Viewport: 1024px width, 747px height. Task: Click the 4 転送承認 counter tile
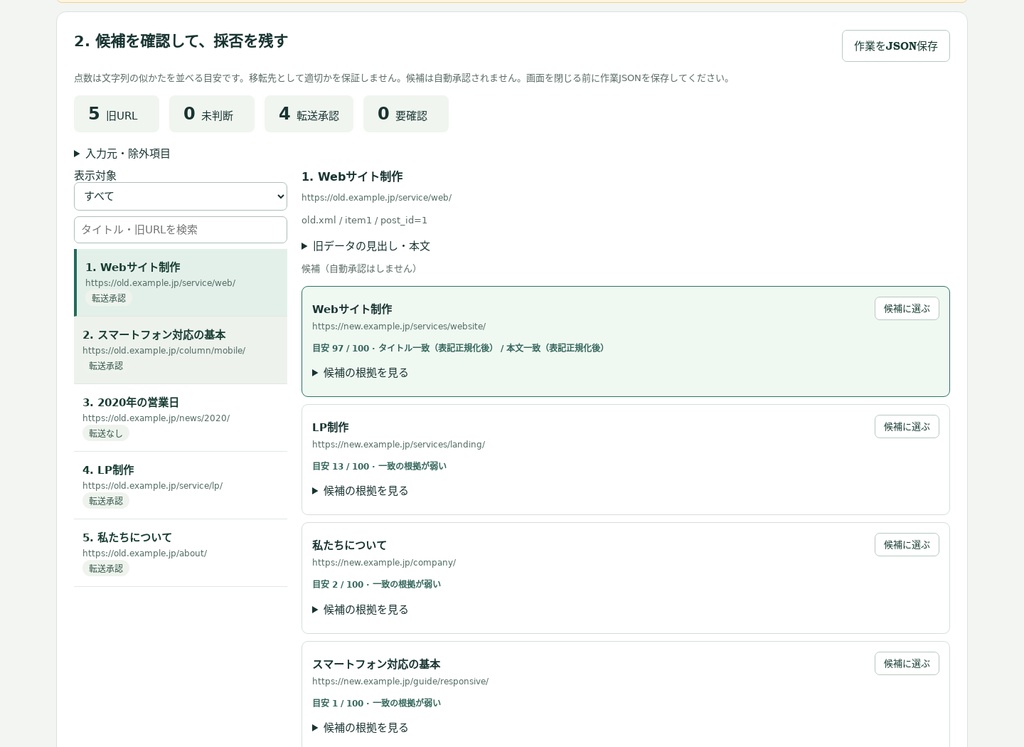coord(309,114)
